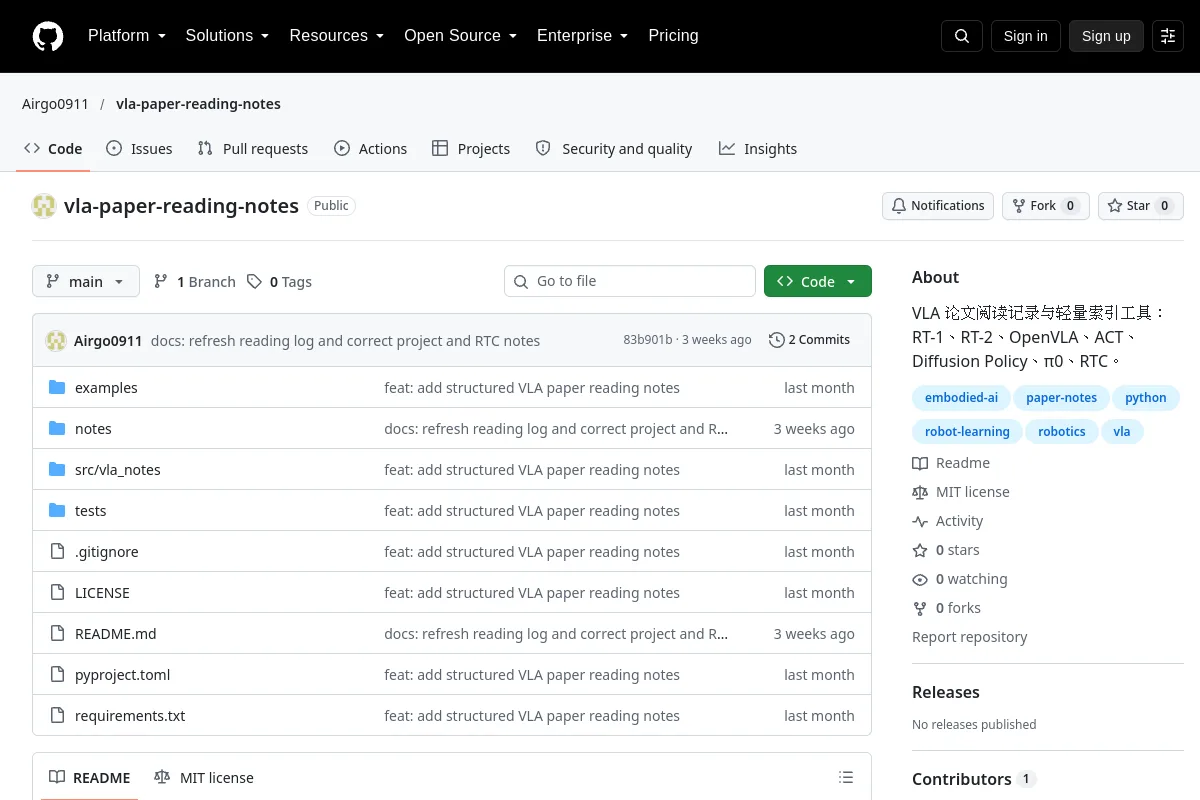Switch to the MIT license tab below file list
The width and height of the screenshot is (1200, 800).
204,778
